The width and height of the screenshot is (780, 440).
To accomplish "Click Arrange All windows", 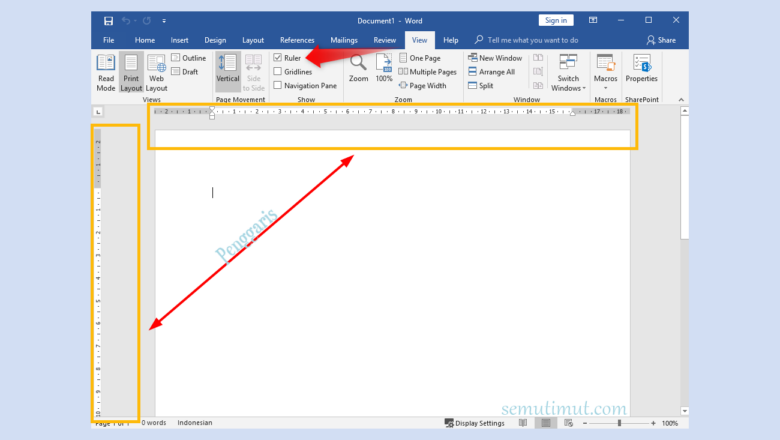I will pyautogui.click(x=491, y=72).
